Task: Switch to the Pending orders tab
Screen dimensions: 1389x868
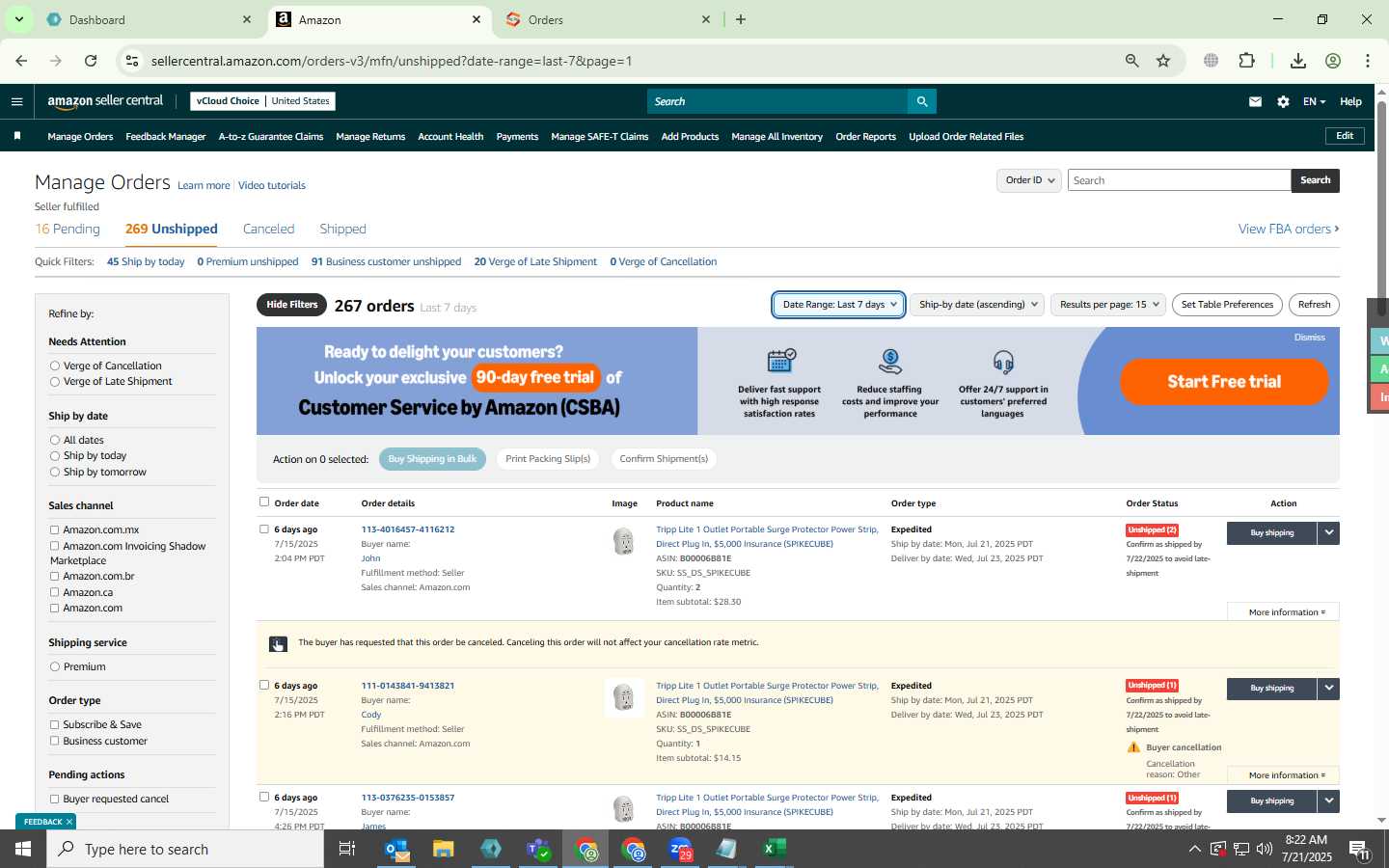Action: (x=68, y=230)
